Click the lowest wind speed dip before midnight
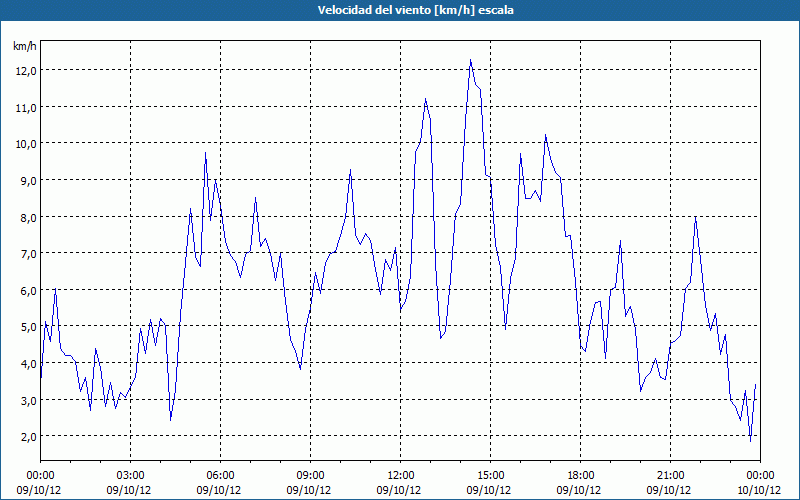The height and width of the screenshot is (500, 800). [x=750, y=441]
